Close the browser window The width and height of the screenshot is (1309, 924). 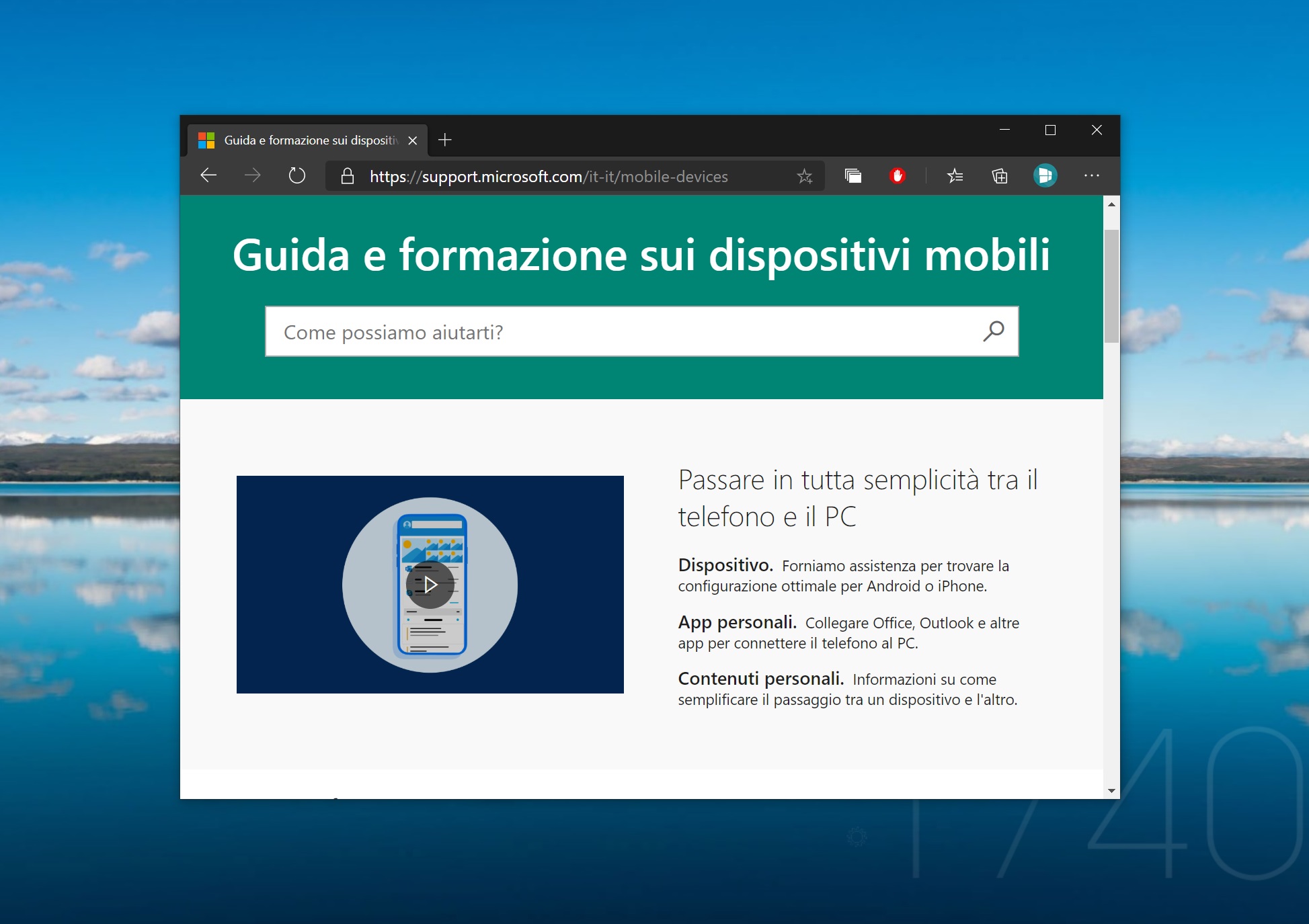tap(1097, 130)
